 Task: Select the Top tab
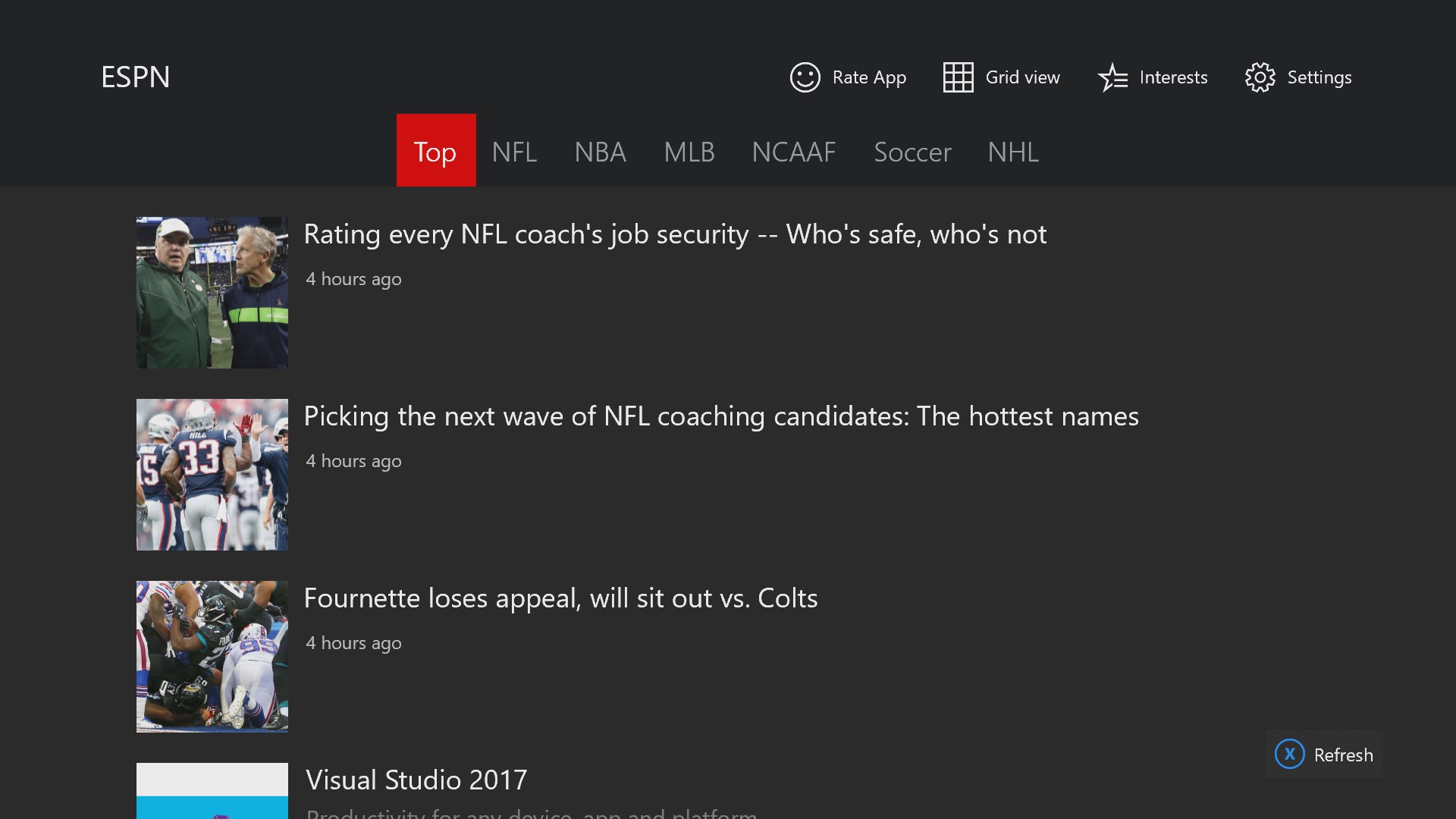pyautogui.click(x=435, y=152)
